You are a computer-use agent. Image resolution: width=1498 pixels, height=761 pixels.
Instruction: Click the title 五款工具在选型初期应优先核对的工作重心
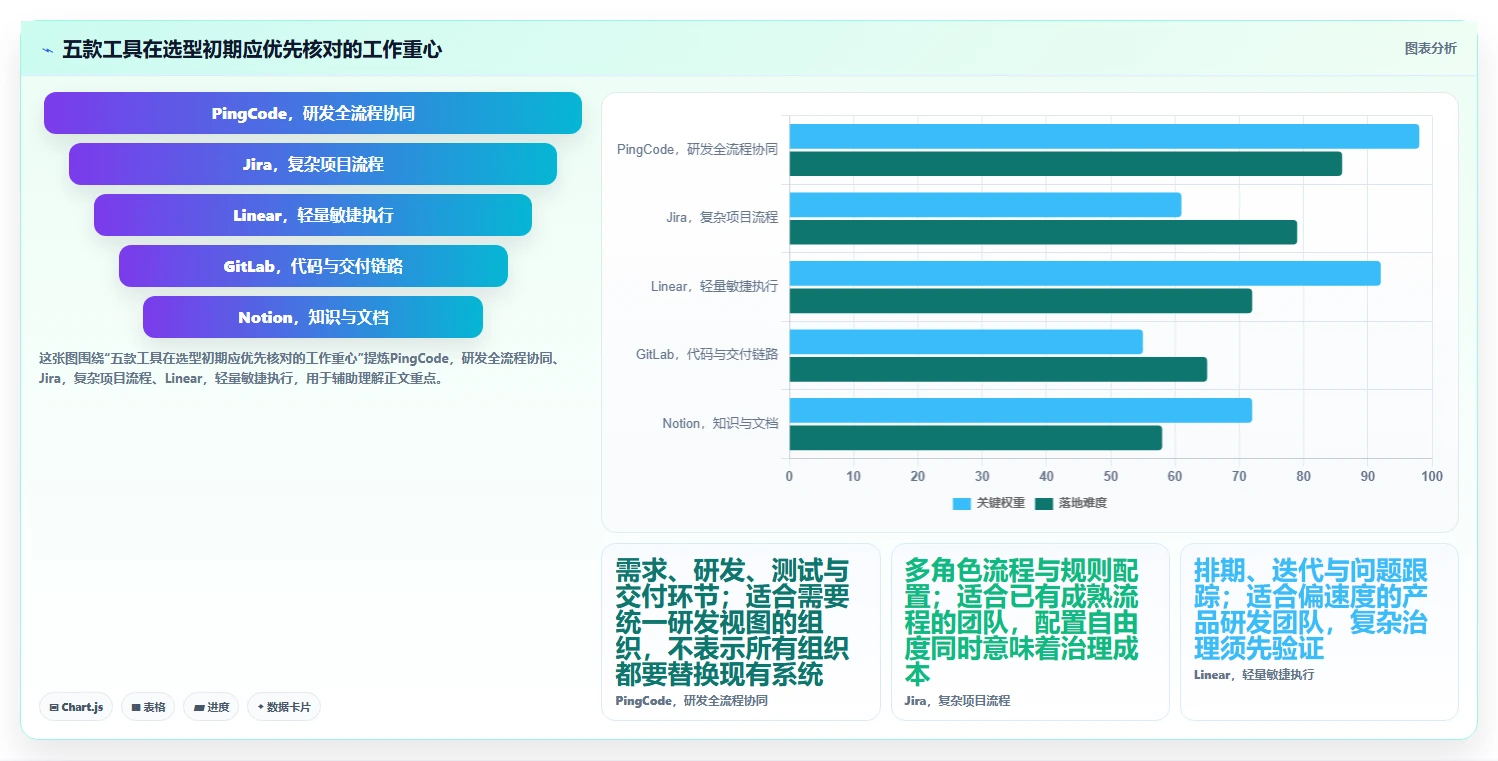point(252,49)
